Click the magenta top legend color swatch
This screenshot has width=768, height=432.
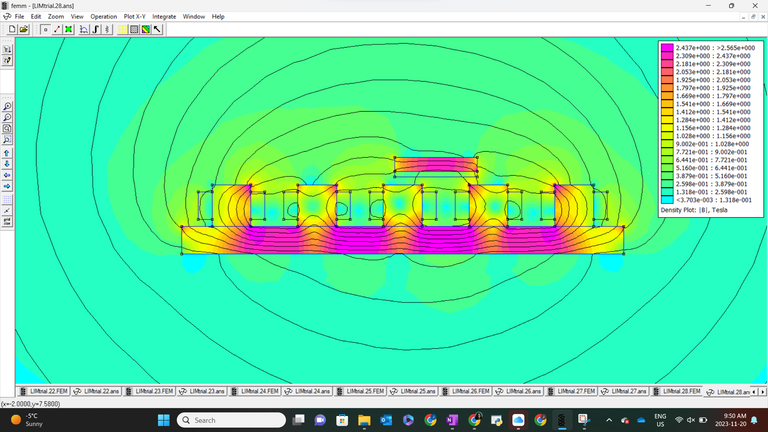(x=667, y=48)
